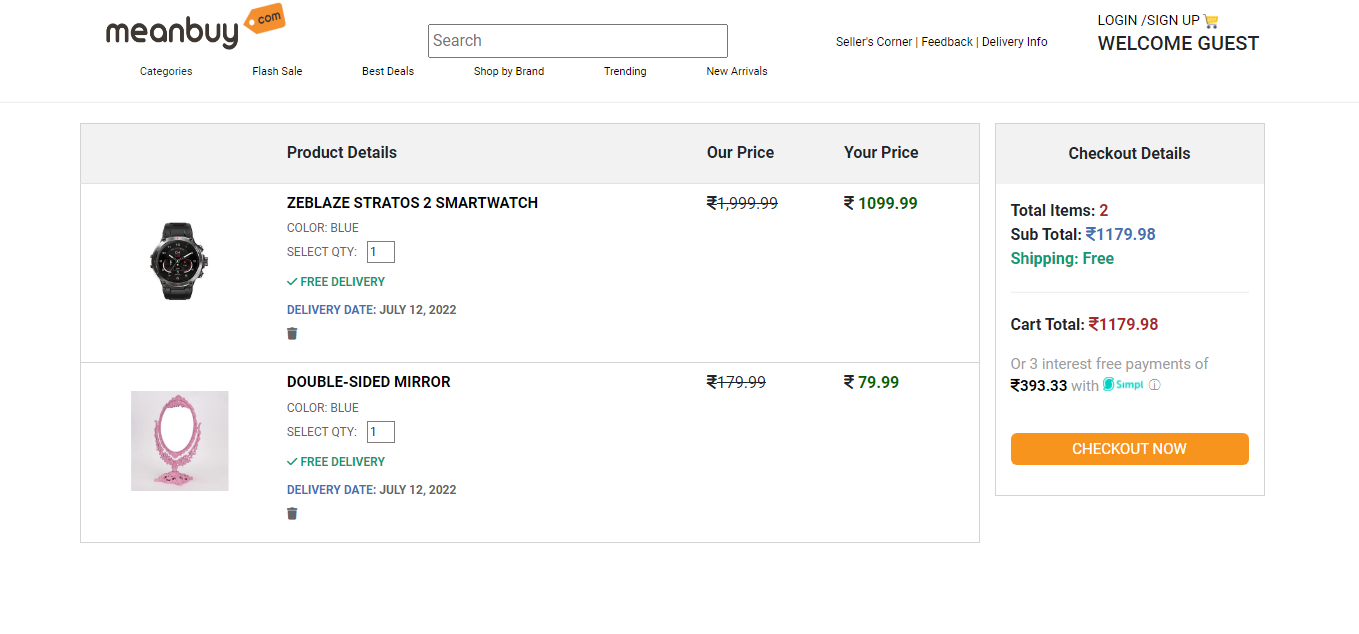Click the Double-Sided Mirror quantity field

381,432
